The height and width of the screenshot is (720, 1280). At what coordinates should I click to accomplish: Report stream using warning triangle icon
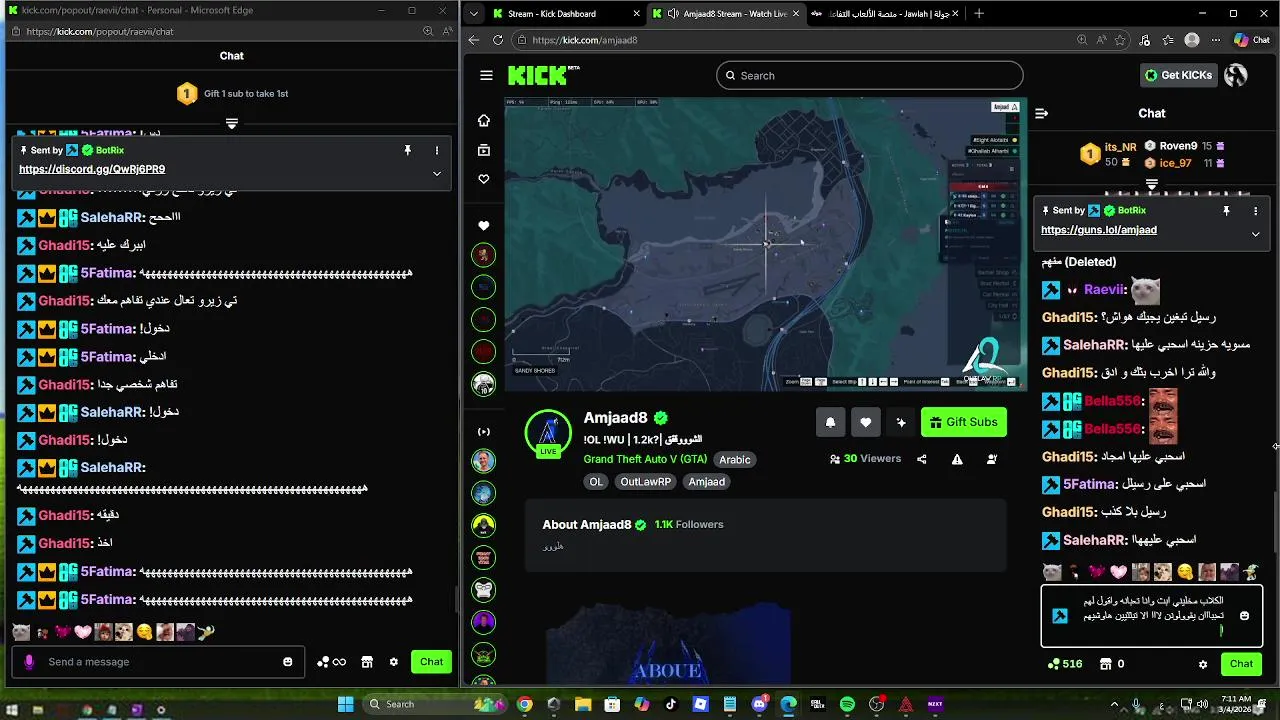pyautogui.click(x=957, y=459)
